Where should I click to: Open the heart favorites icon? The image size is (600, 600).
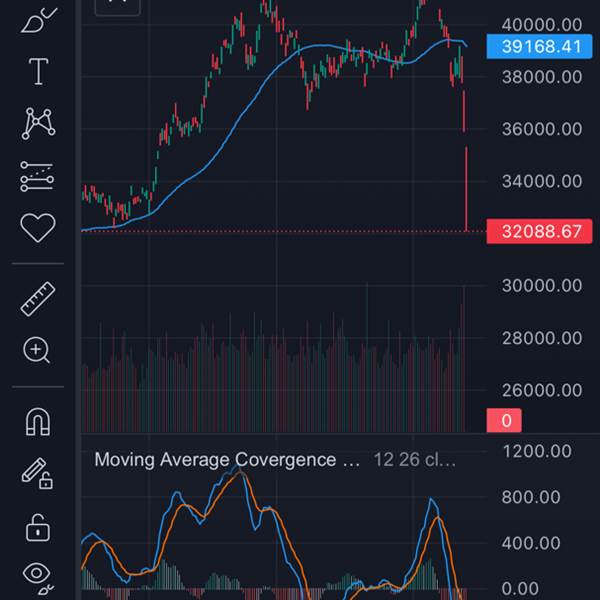tap(38, 228)
